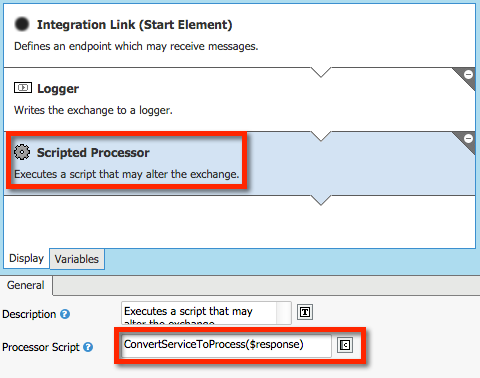Click the insertion arrow below Integration Link
This screenshot has width=480, height=378.
(x=321, y=72)
